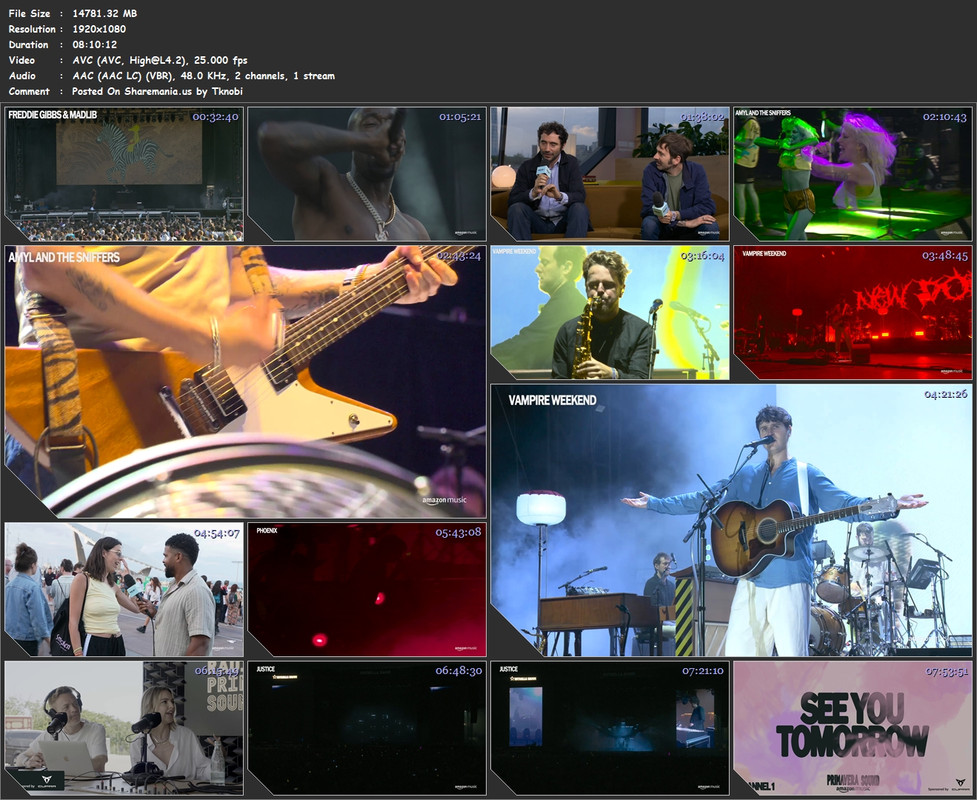Open the thumbnail timestamped 01:05:21
Image resolution: width=977 pixels, height=800 pixels.
367,174
